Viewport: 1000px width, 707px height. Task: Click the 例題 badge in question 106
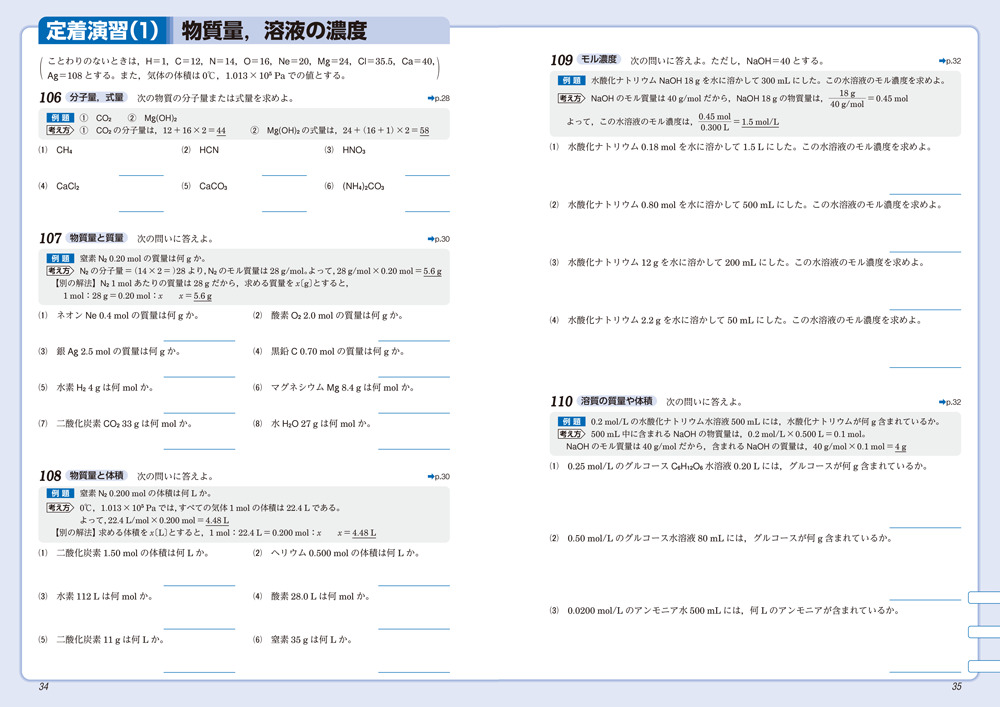[60, 118]
